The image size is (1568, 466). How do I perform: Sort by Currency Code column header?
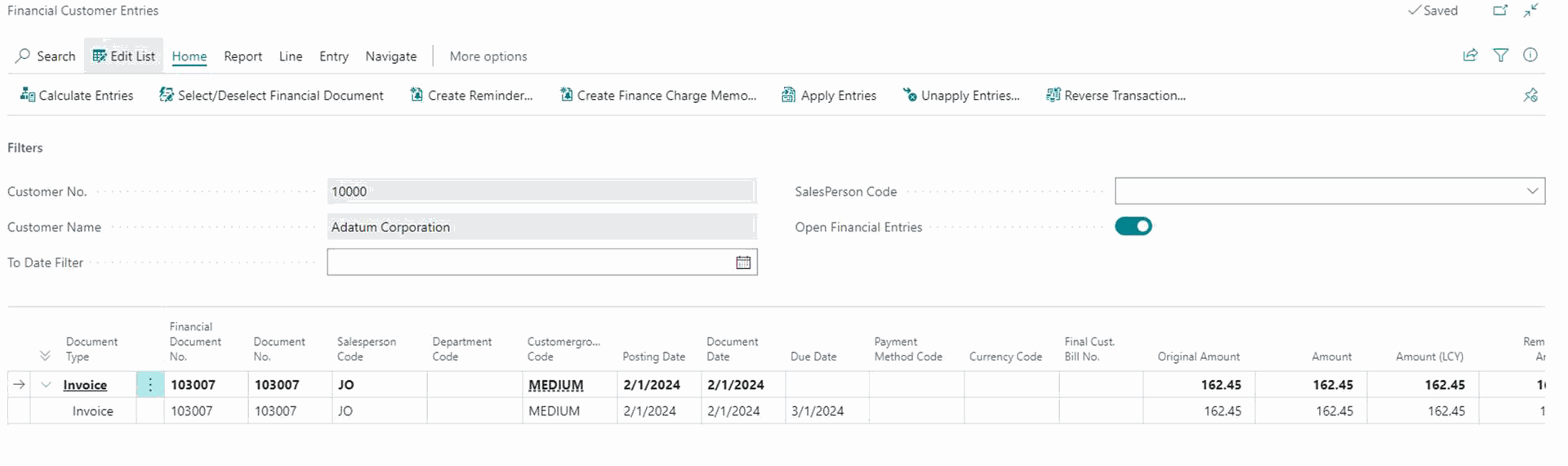tap(1005, 356)
